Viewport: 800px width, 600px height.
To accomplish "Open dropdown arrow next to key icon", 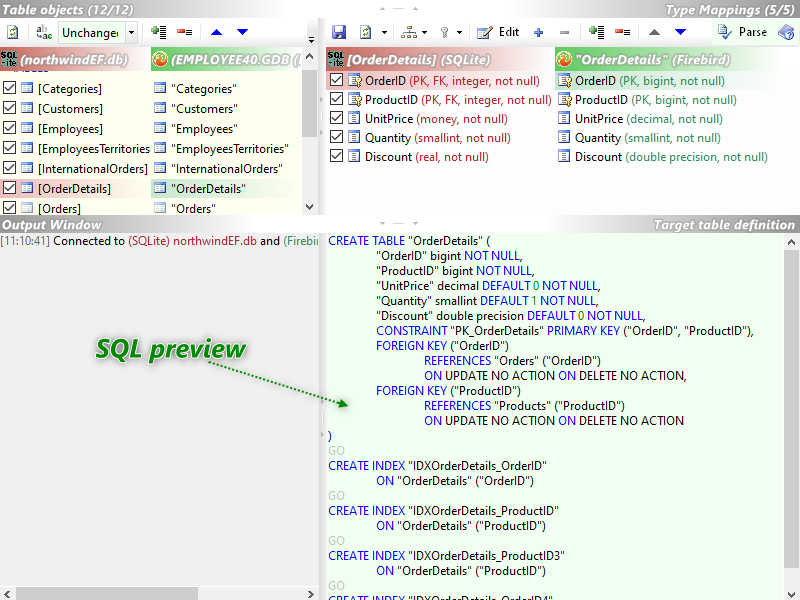I will coord(459,33).
